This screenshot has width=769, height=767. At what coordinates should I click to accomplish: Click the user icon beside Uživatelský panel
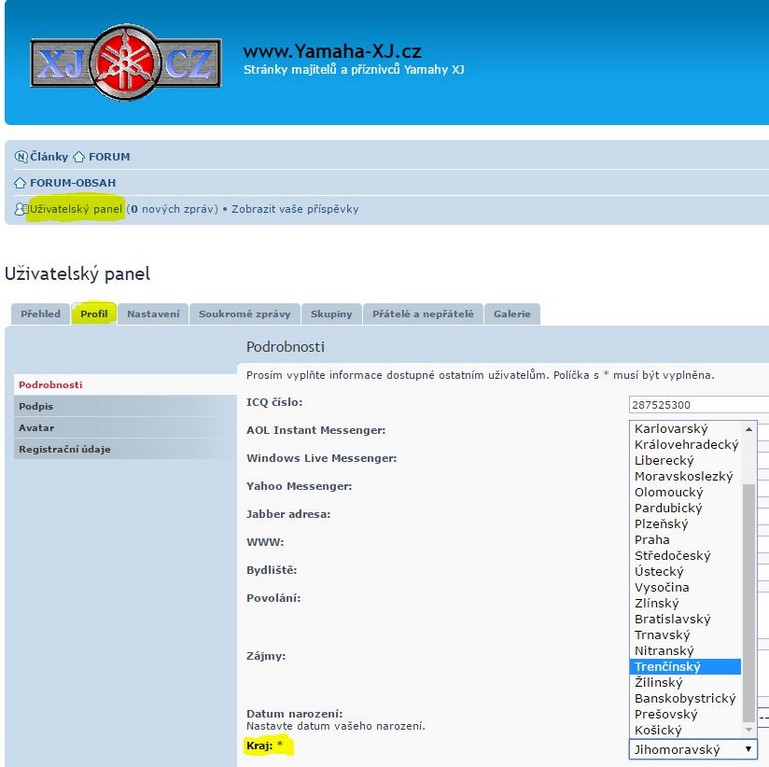pyautogui.click(x=21, y=209)
